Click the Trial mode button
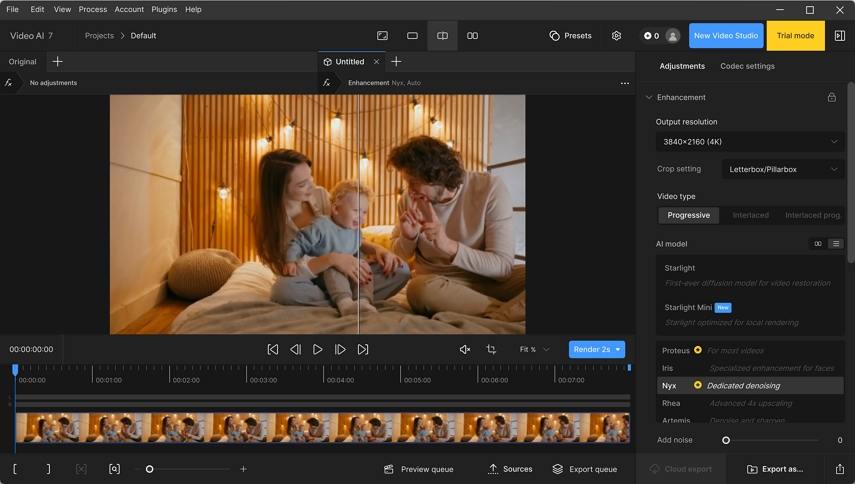 pyautogui.click(x=795, y=35)
